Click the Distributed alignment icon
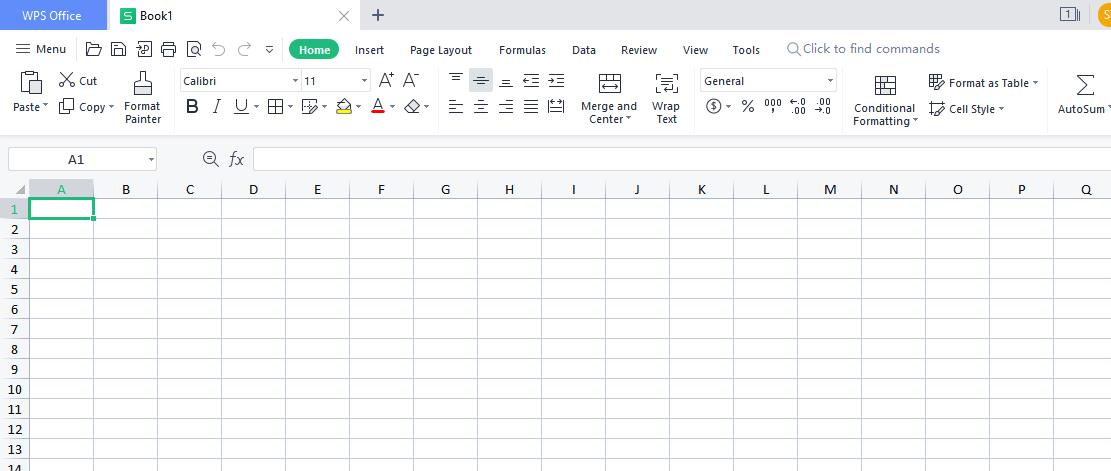 (x=556, y=107)
